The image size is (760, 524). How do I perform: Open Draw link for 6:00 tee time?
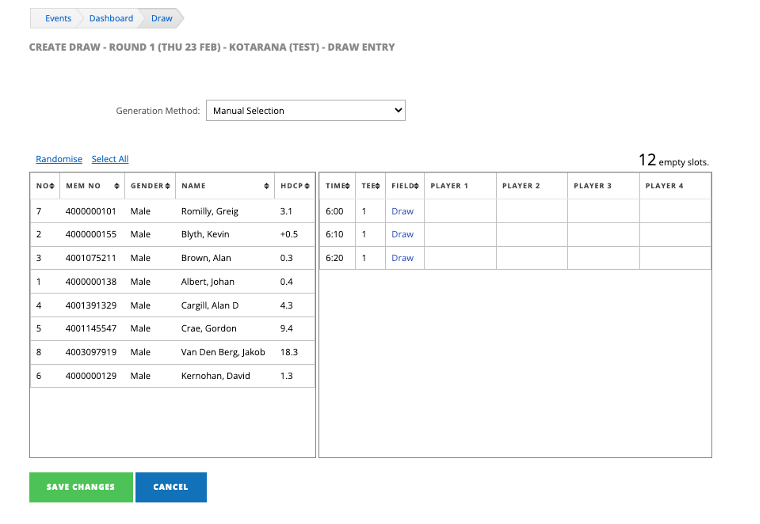click(402, 211)
